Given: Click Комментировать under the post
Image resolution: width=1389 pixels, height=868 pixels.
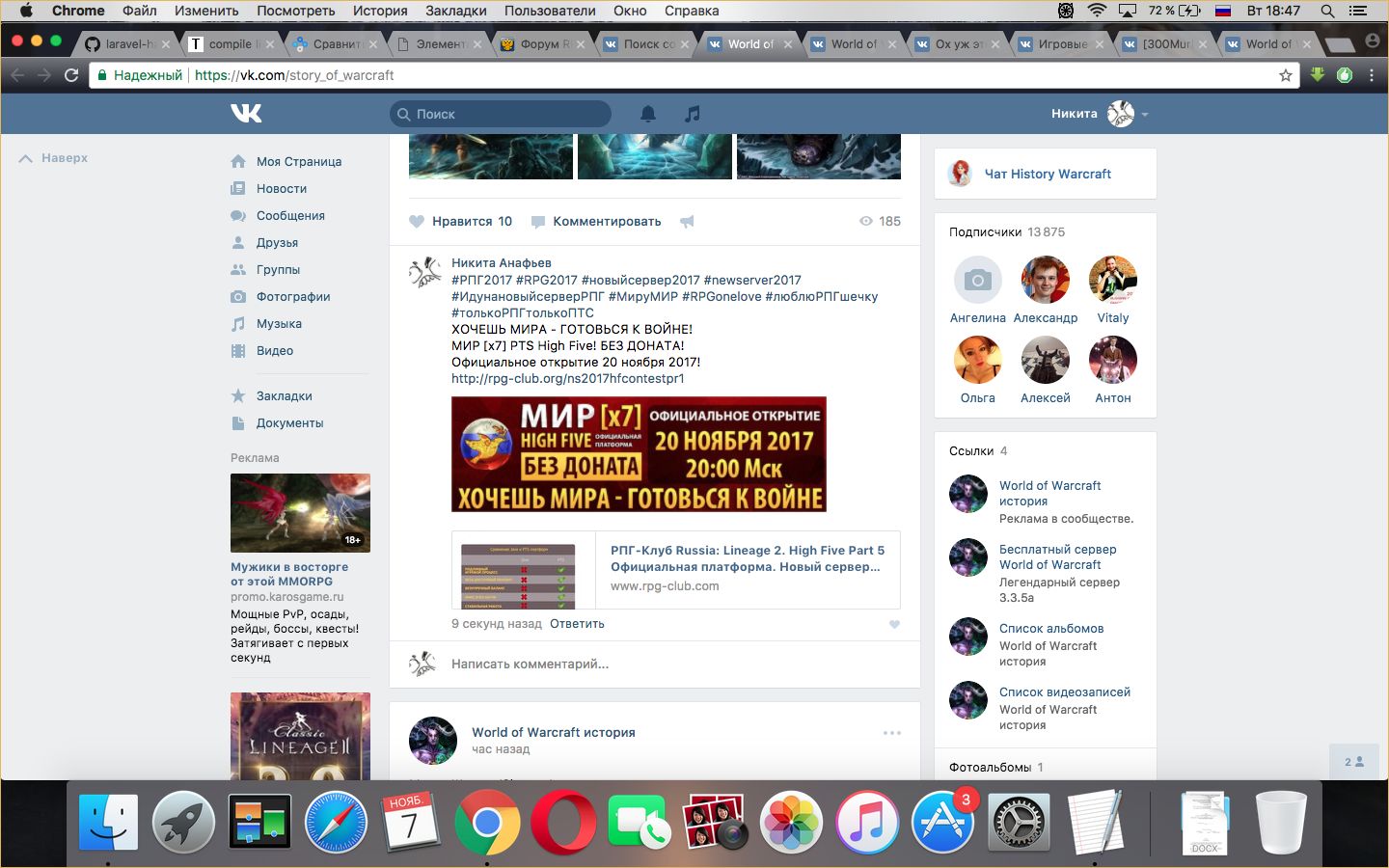Looking at the screenshot, I should pos(596,221).
